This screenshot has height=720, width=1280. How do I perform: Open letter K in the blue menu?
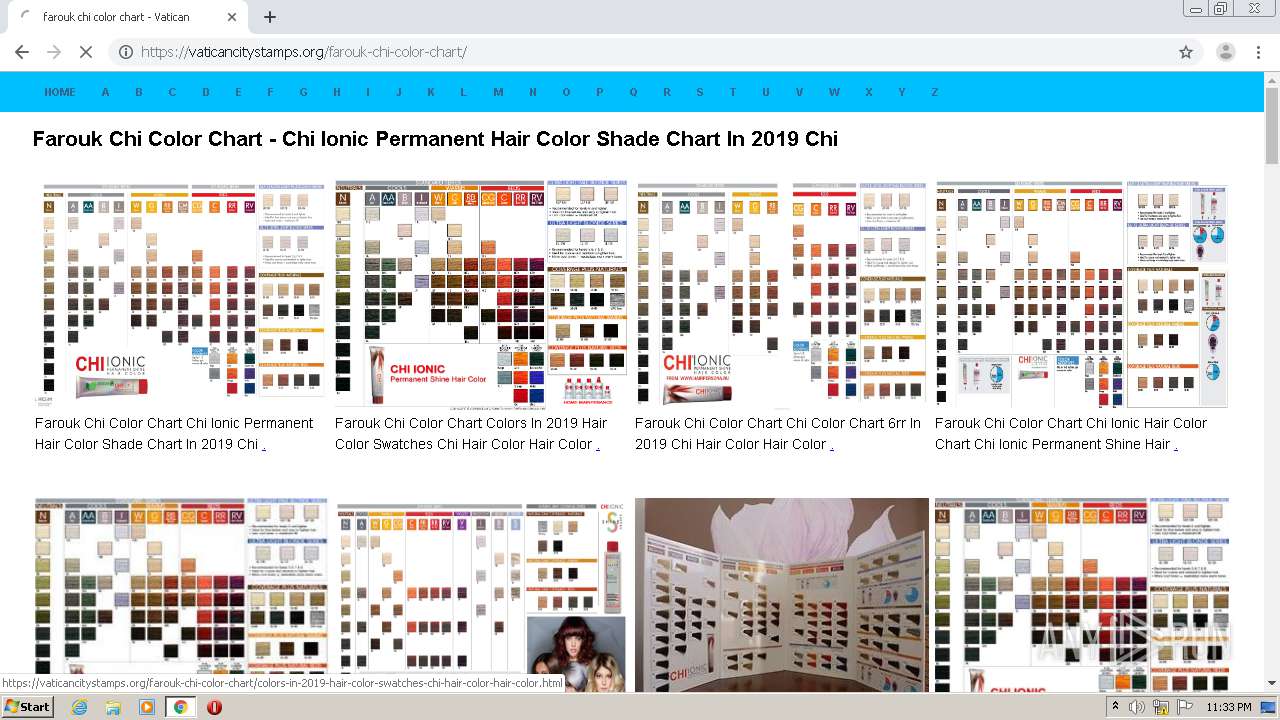(431, 92)
